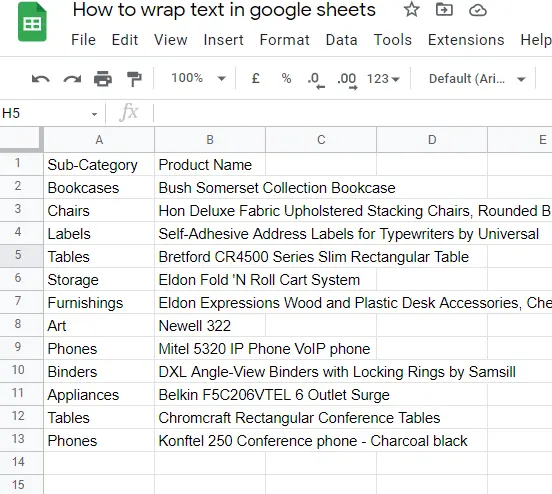This screenshot has height=494, width=552.
Task: Select the Storage cell
Action: [x=99, y=279]
